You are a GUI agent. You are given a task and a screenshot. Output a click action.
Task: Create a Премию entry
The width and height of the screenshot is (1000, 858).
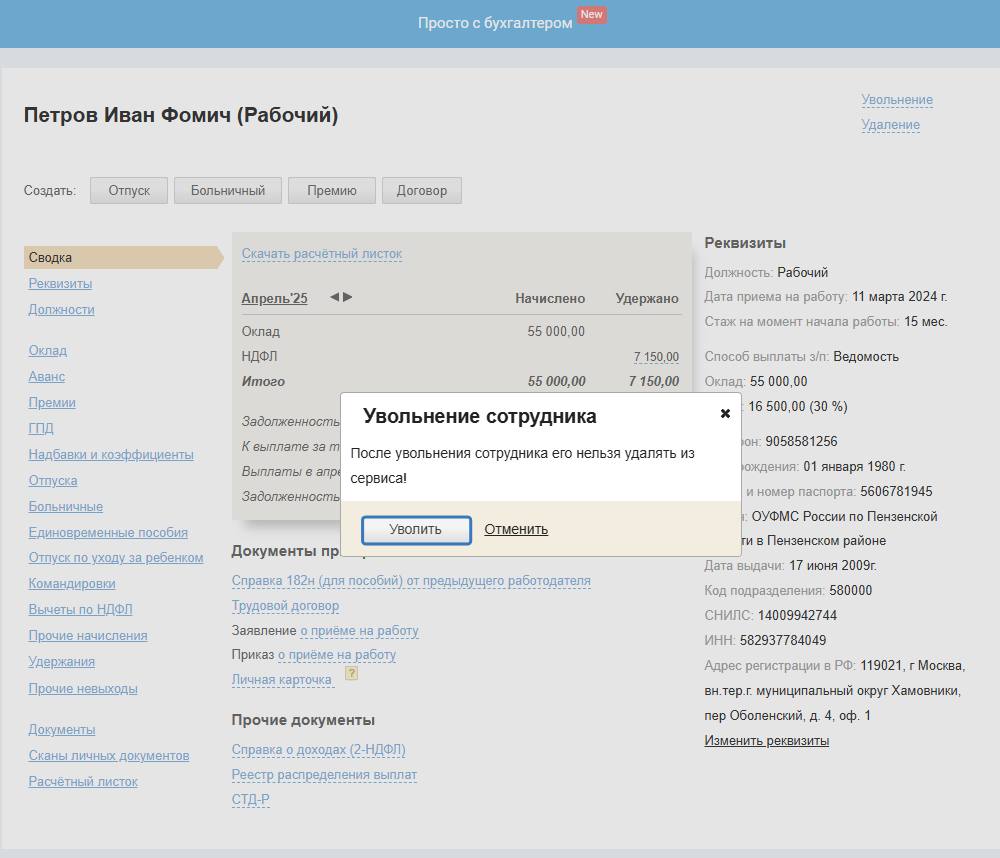click(331, 190)
